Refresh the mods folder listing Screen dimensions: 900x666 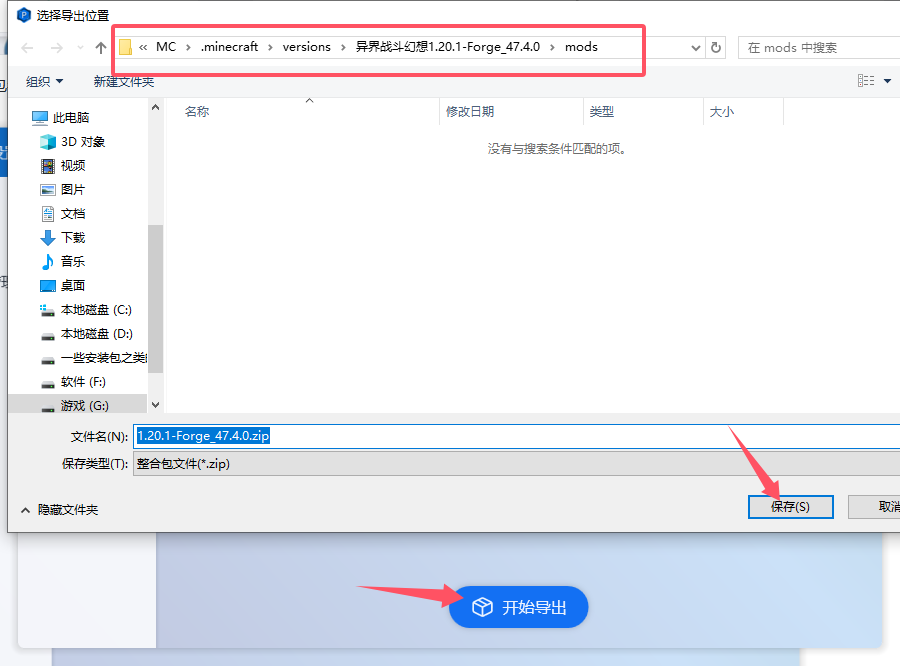click(716, 47)
